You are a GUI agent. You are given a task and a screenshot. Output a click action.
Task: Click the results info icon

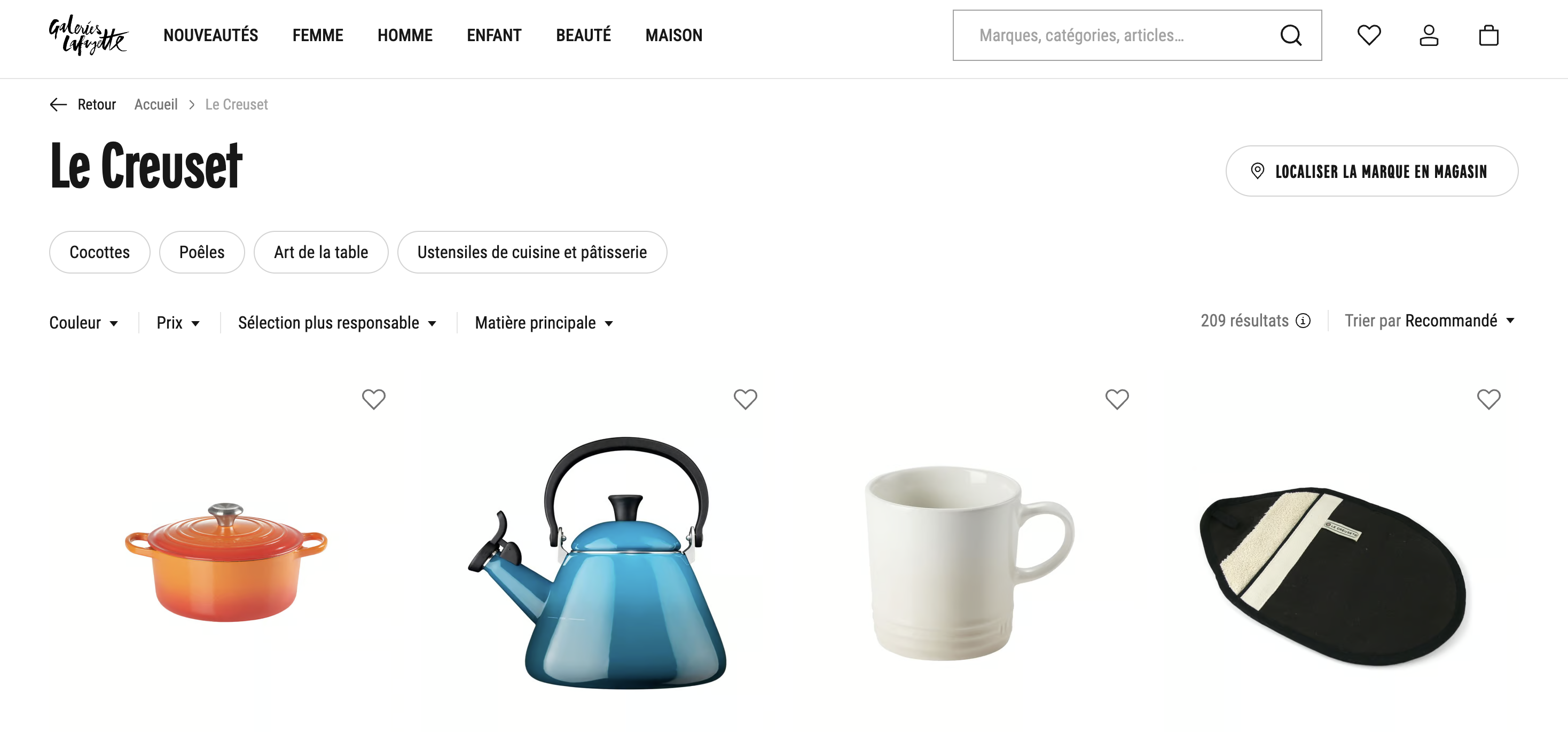click(x=1303, y=321)
